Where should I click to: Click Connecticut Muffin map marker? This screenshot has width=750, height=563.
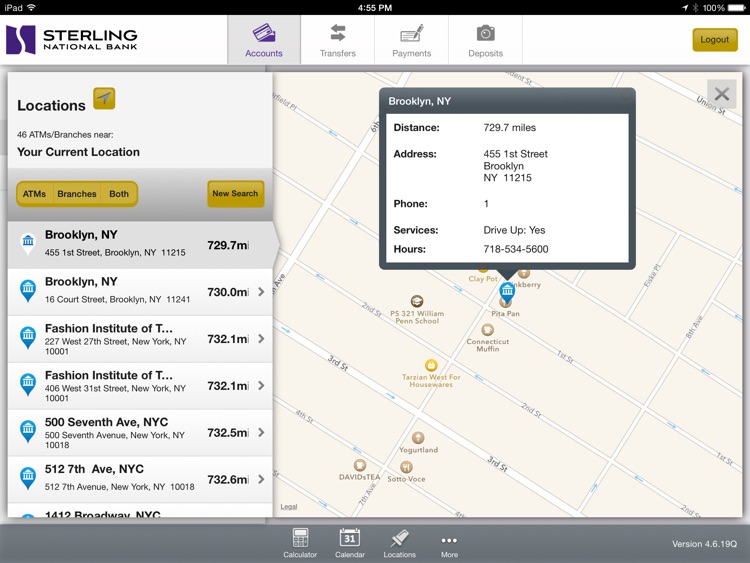[x=487, y=330]
